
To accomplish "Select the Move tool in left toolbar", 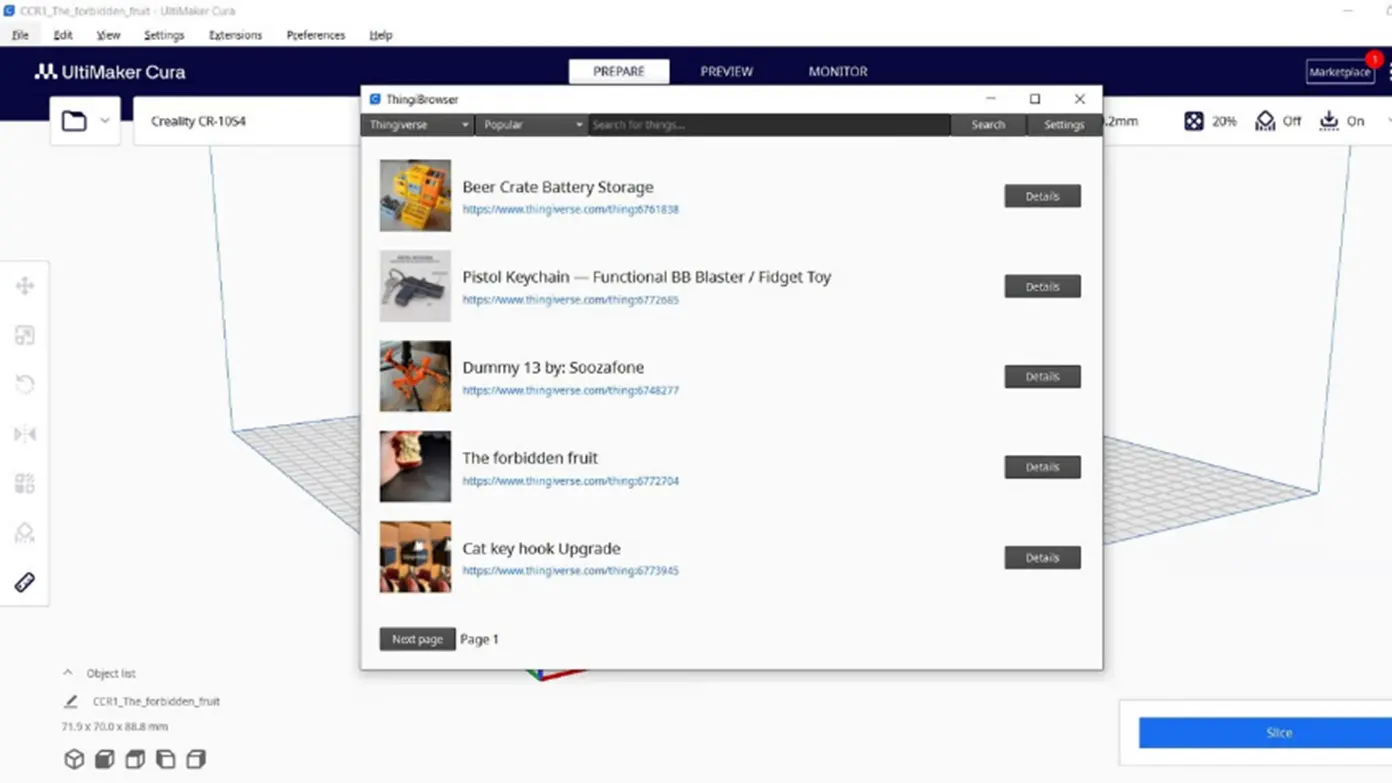I will click(x=25, y=286).
